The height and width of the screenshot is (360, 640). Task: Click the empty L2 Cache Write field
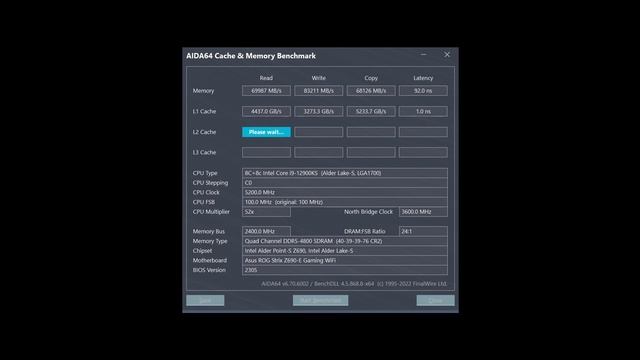point(319,132)
